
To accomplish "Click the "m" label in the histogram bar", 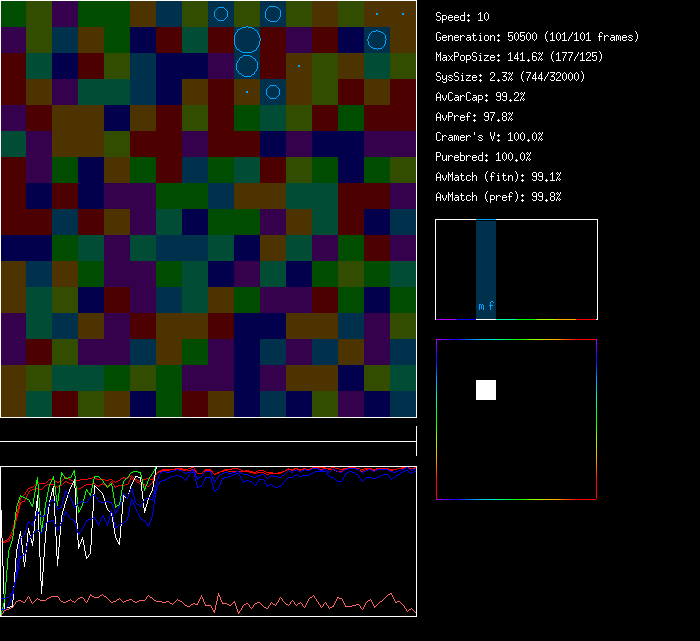I will (x=481, y=307).
